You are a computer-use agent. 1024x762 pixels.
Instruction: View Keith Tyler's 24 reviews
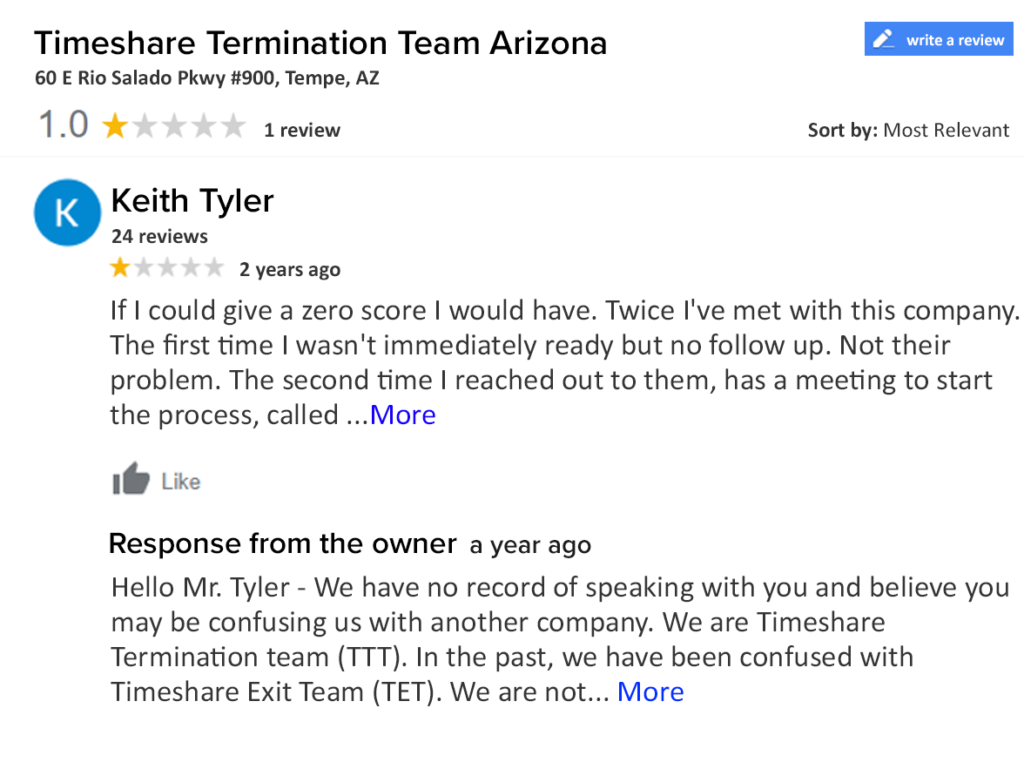click(160, 237)
